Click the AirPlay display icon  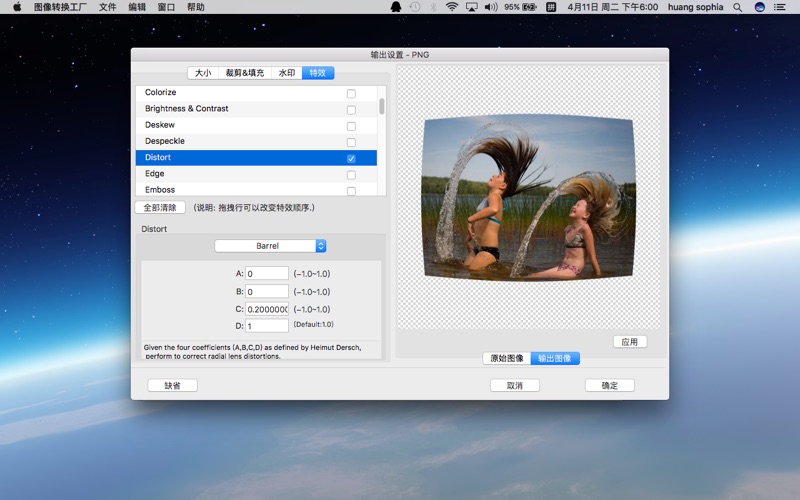pyautogui.click(x=471, y=7)
